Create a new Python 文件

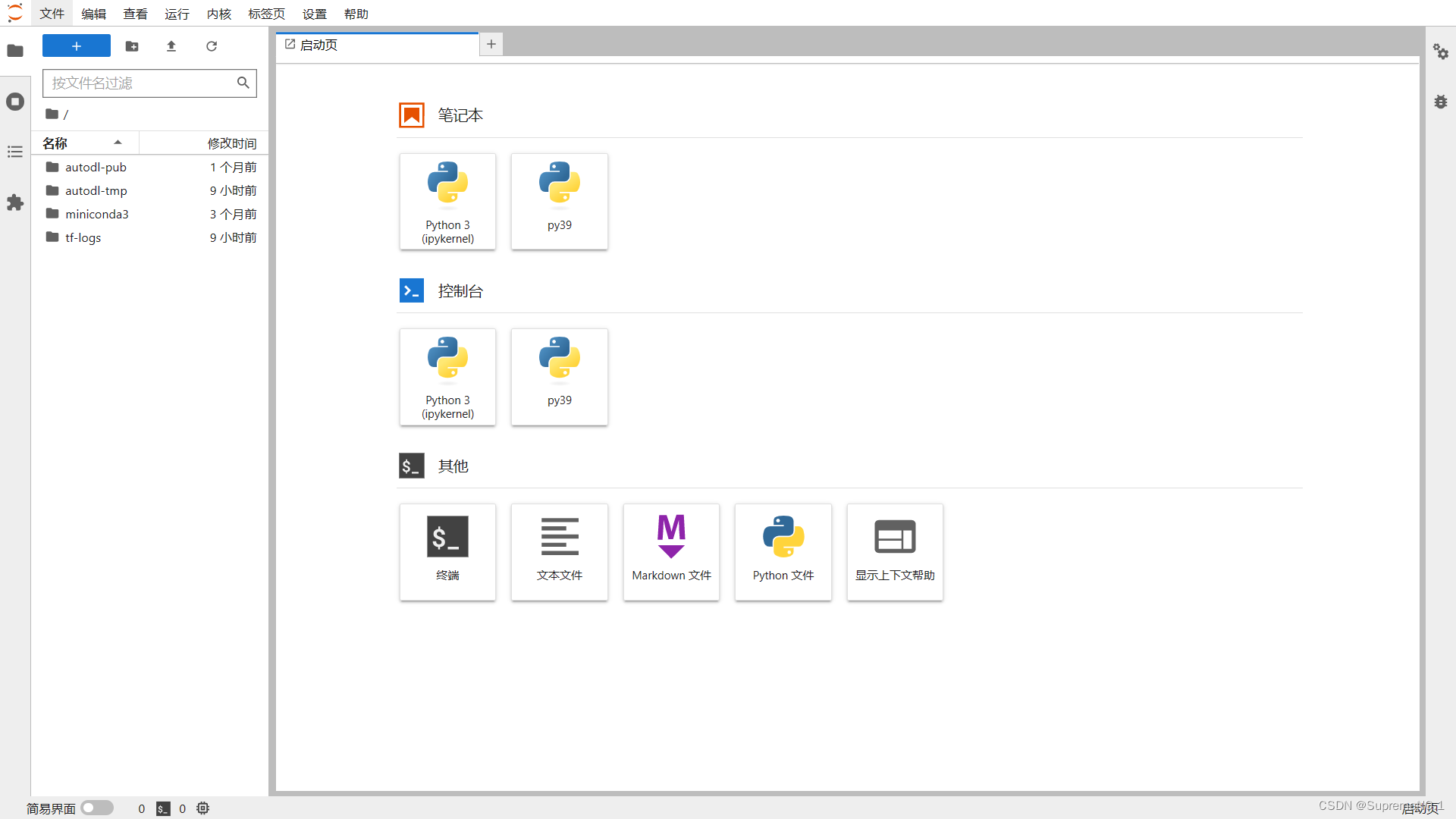[783, 552]
